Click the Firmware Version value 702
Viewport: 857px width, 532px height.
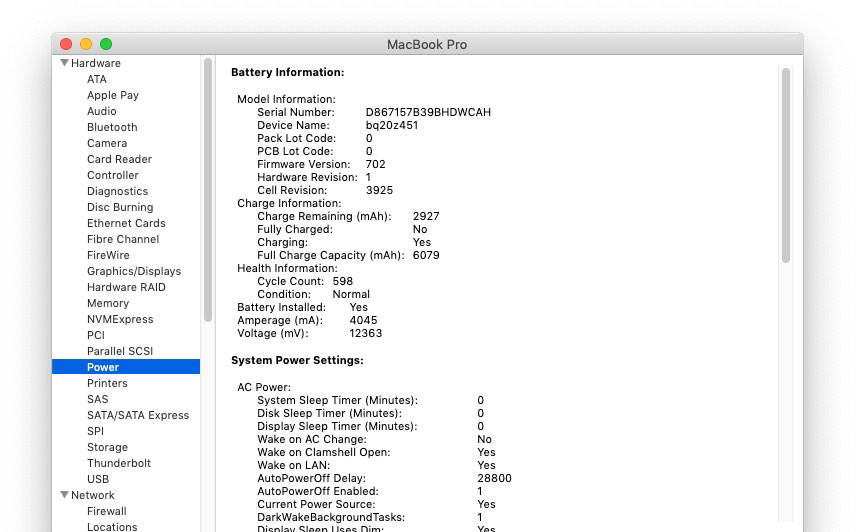pyautogui.click(x=375, y=164)
